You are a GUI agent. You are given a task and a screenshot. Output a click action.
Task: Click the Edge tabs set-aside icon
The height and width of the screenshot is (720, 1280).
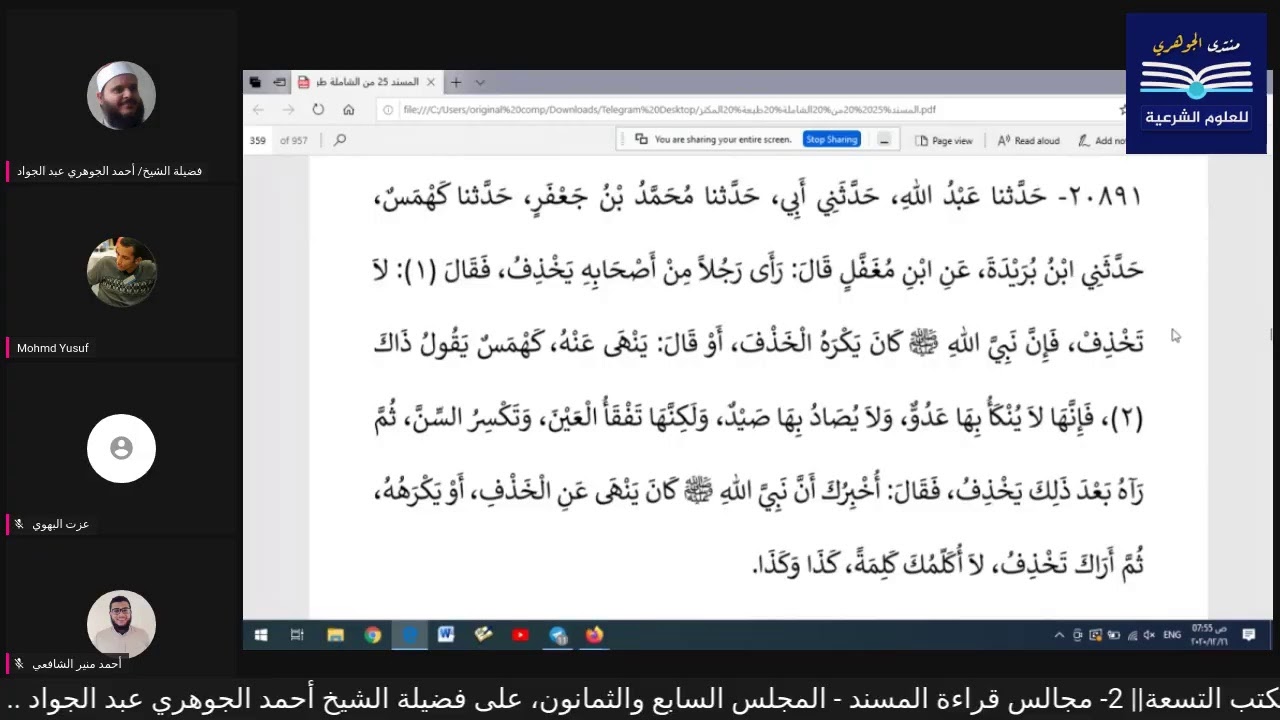(x=255, y=82)
